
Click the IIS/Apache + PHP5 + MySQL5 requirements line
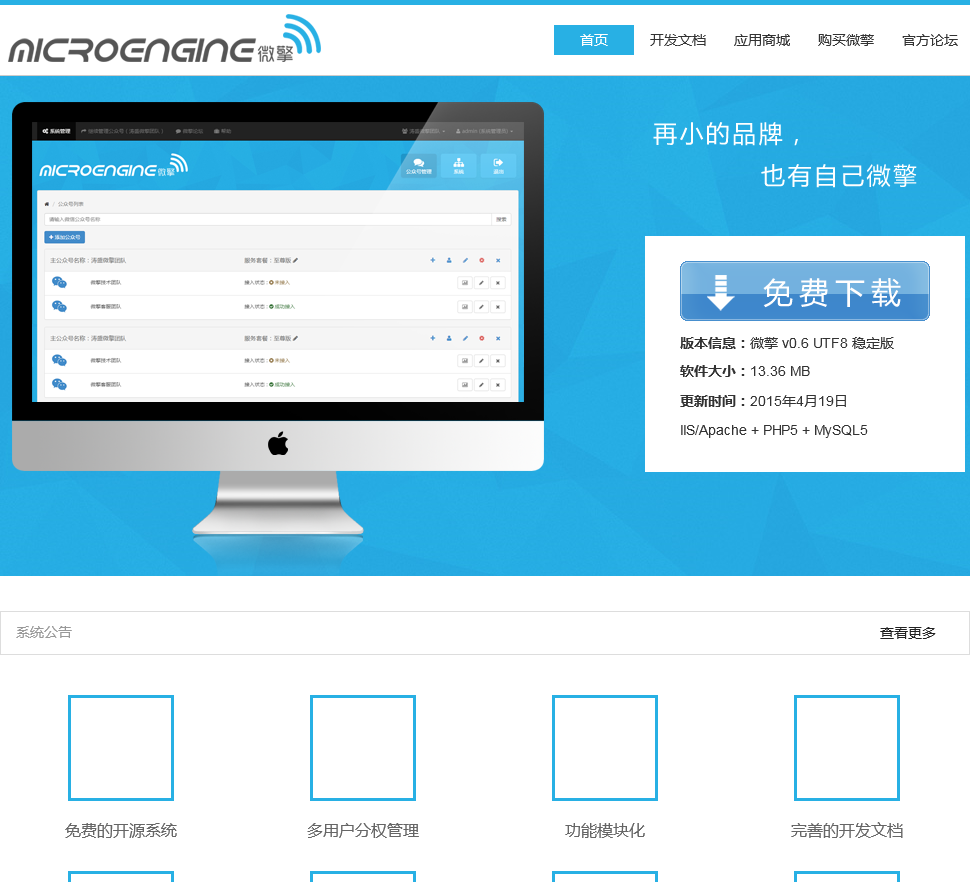[x=773, y=430]
